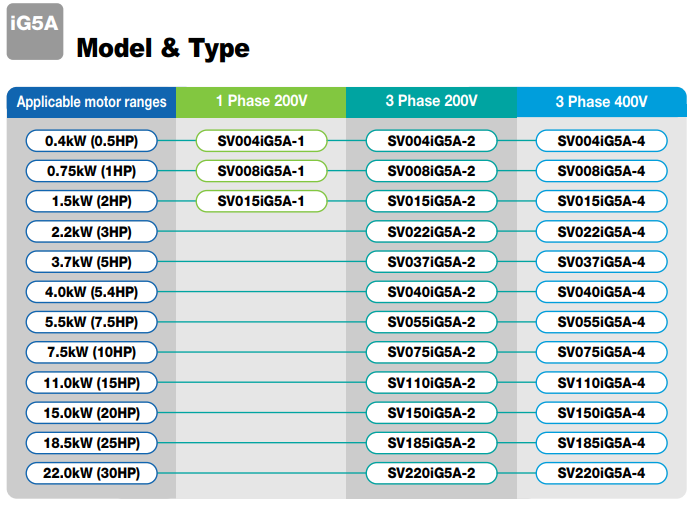Choose the 22.0kW (30HP) motor range
The image size is (692, 505).
(91, 473)
